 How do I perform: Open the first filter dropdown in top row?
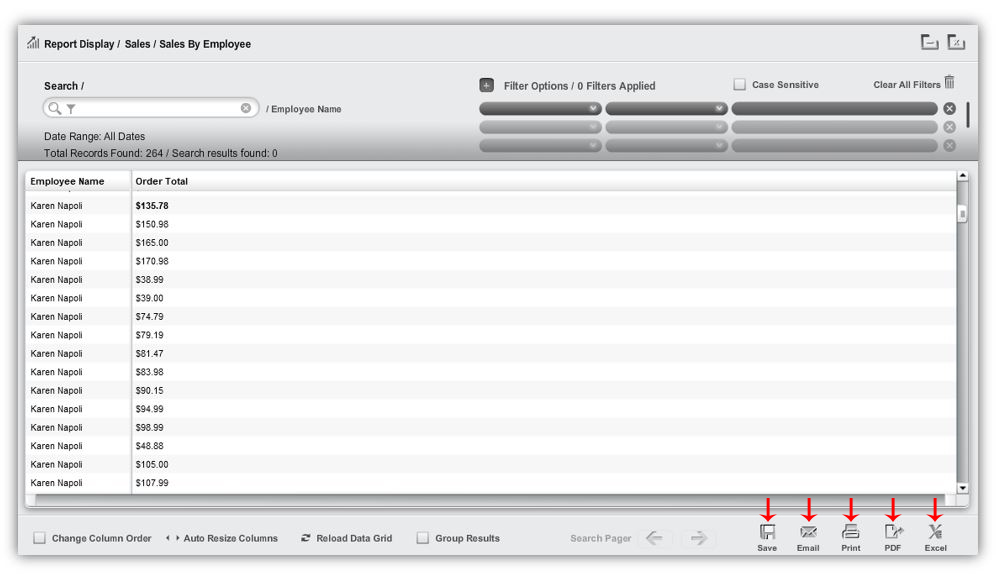[x=540, y=108]
